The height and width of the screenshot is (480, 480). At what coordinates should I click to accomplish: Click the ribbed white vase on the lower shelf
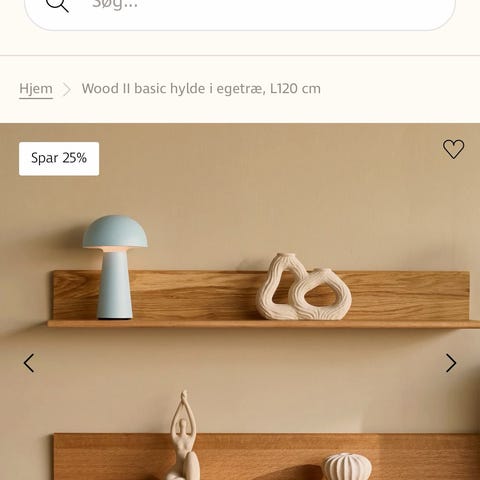346,467
